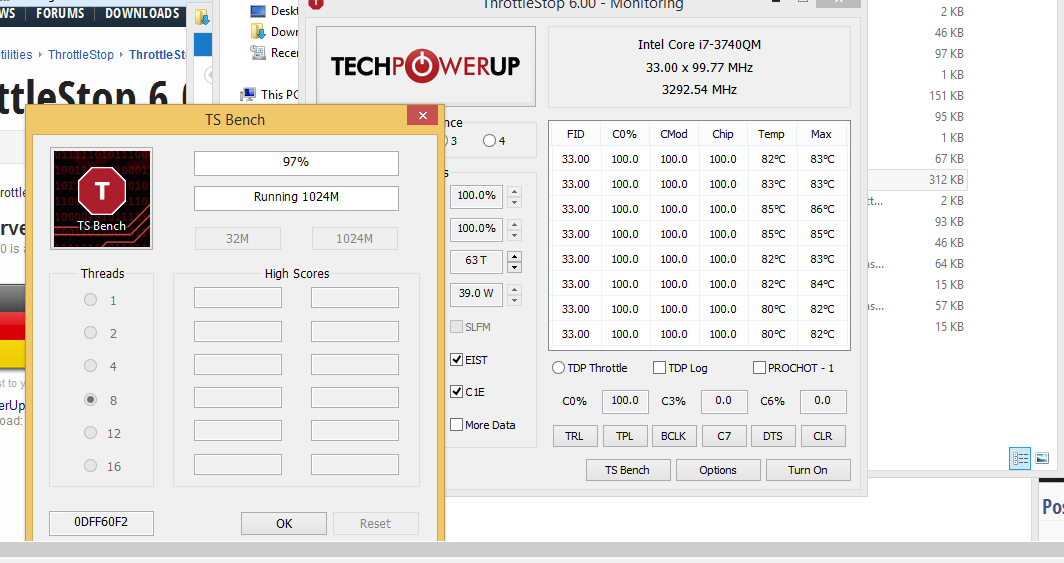Screen dimensions: 1064x563
Task: Click the ThrottleStop red title bar icon
Action: pos(316,4)
